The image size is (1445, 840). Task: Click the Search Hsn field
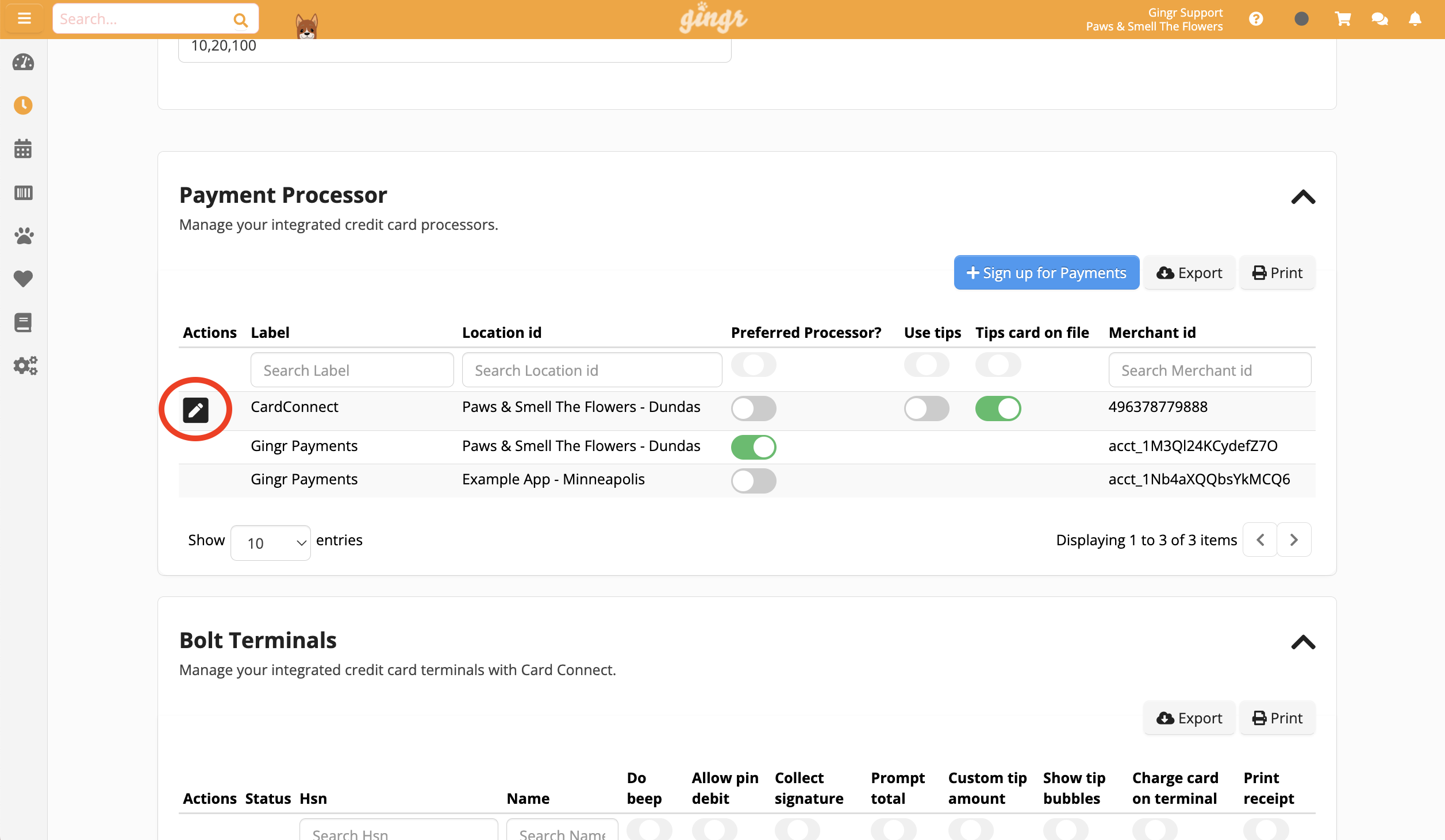click(398, 830)
